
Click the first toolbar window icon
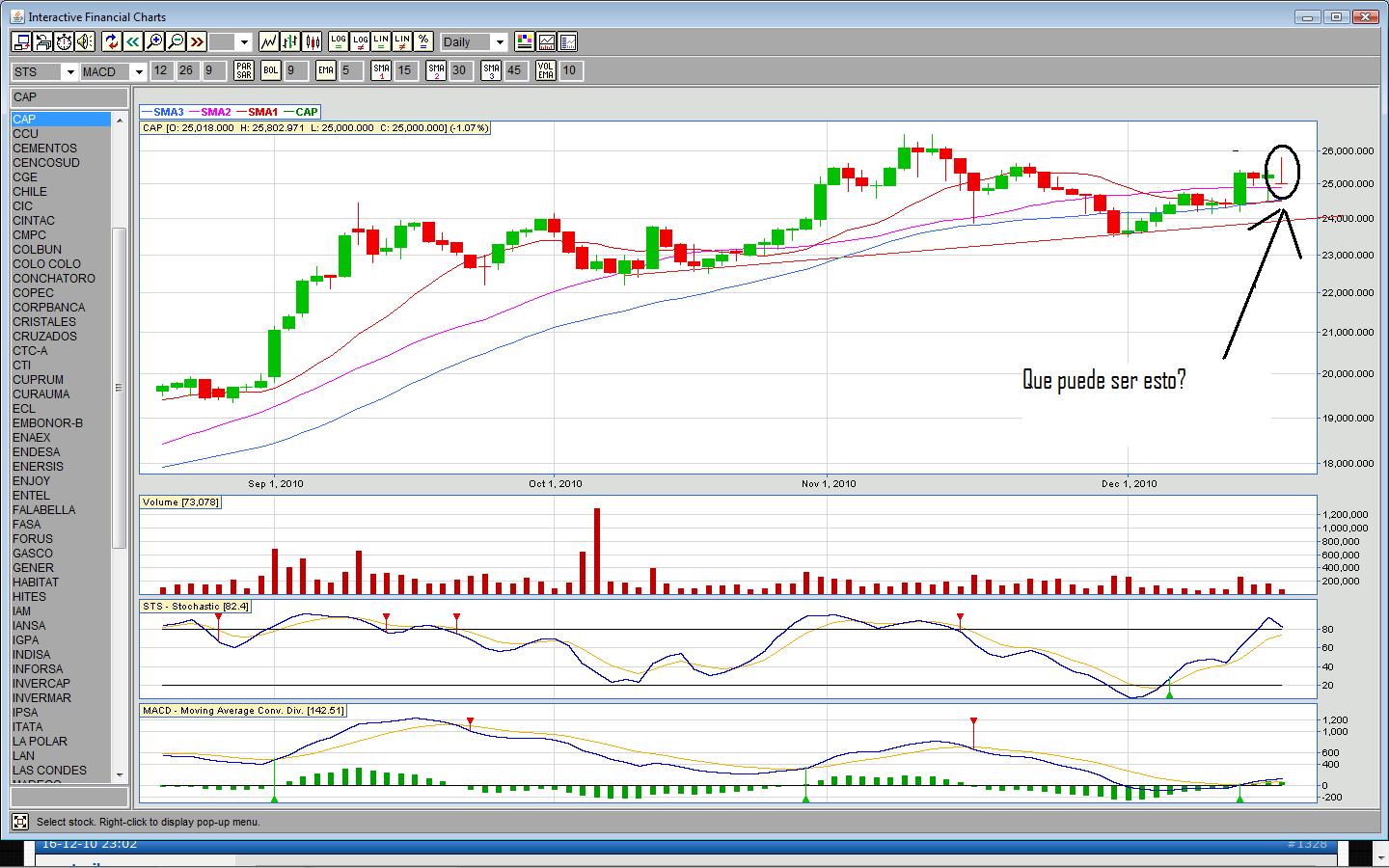pos(21,41)
